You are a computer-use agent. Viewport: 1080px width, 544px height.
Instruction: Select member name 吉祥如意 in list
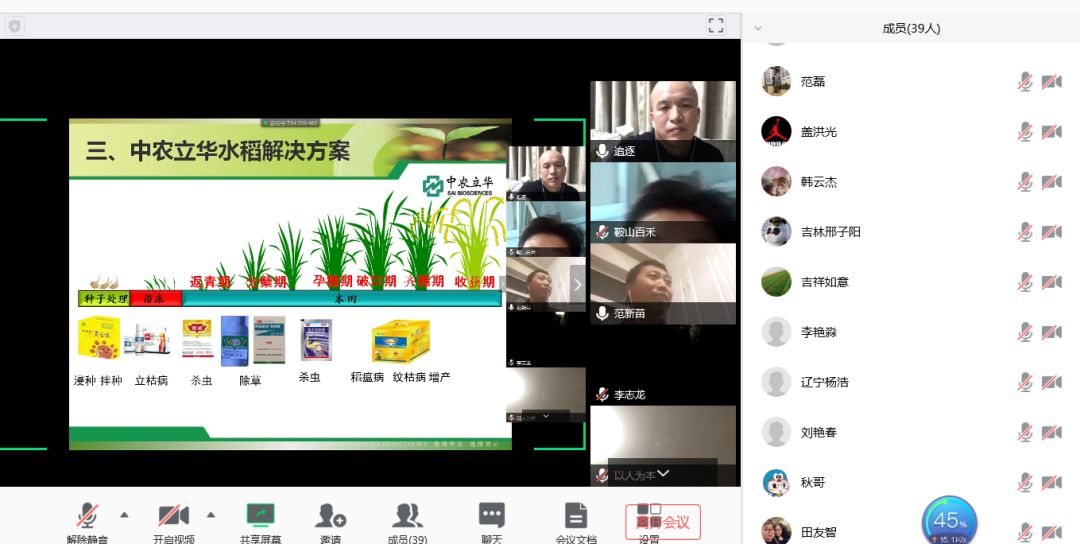(x=824, y=282)
